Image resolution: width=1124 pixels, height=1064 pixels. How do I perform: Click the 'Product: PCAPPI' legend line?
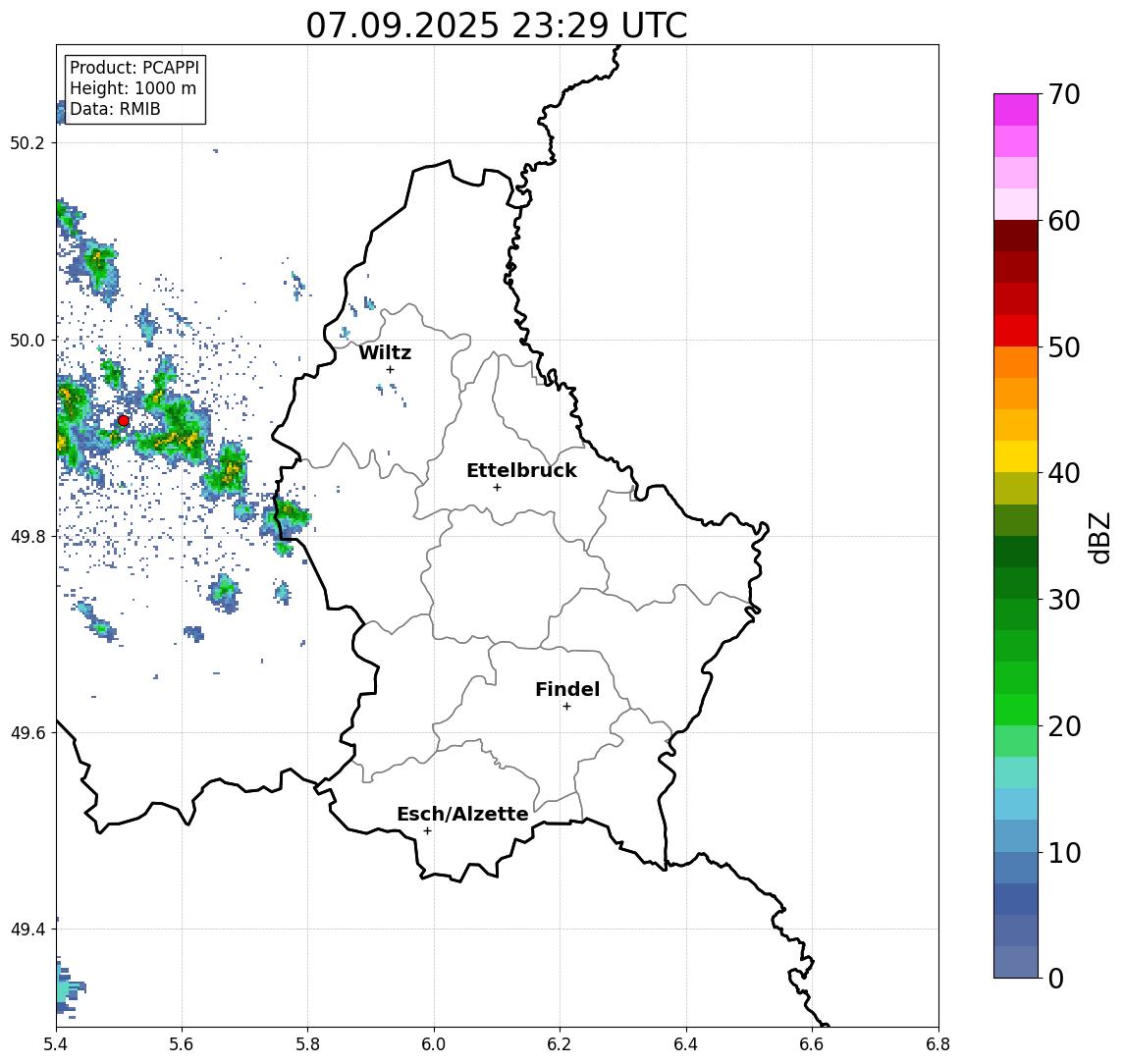click(x=134, y=68)
